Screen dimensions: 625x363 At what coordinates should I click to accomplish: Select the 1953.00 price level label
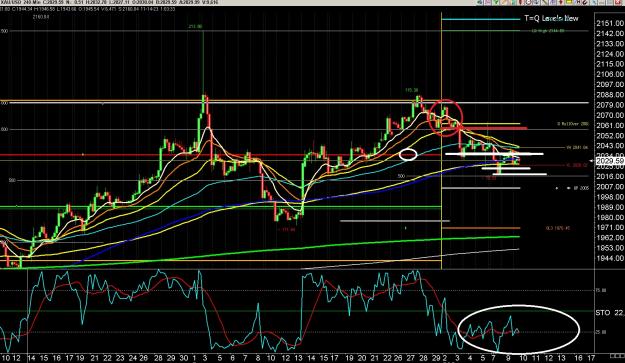click(x=610, y=248)
